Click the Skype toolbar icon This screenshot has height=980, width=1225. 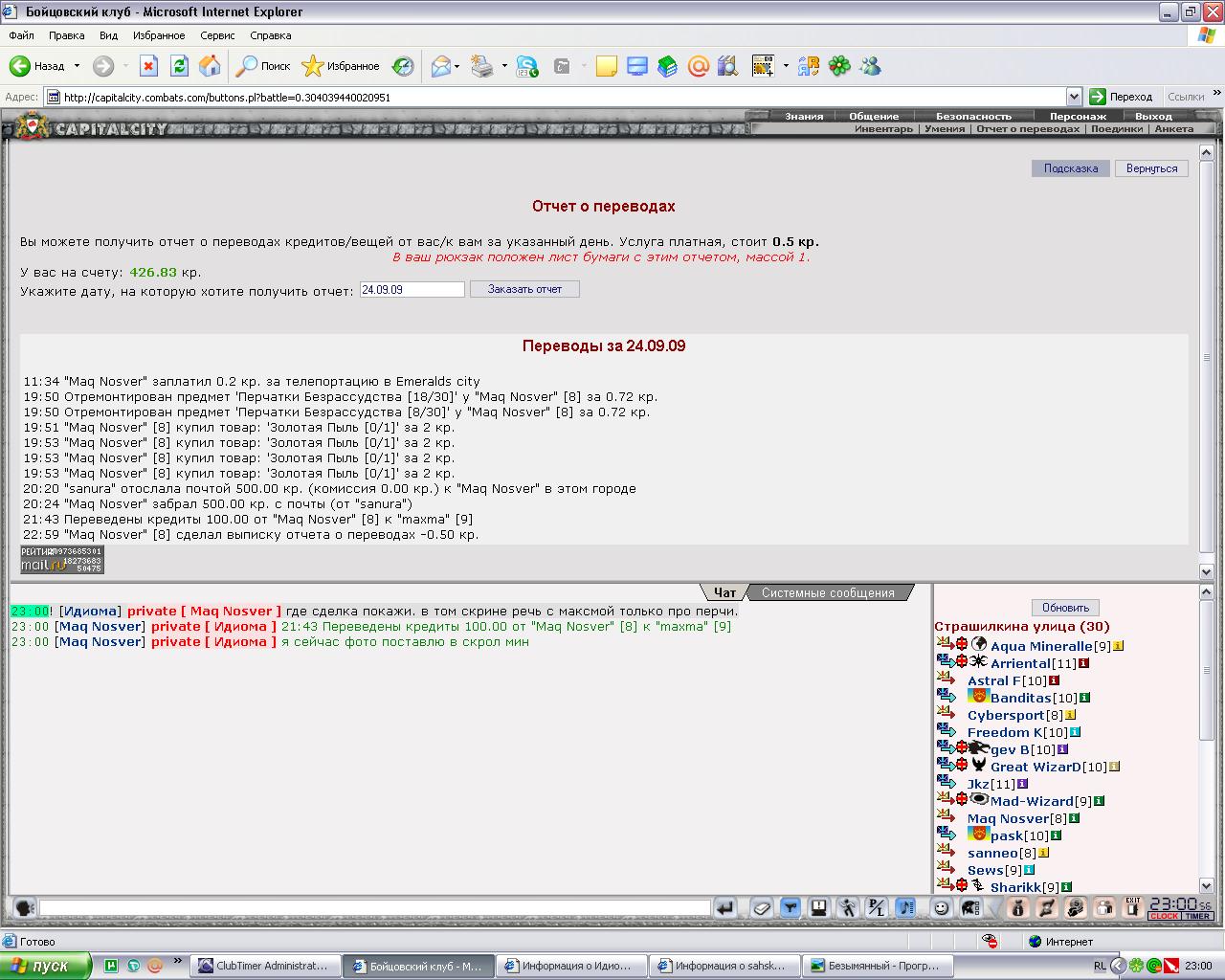527,66
